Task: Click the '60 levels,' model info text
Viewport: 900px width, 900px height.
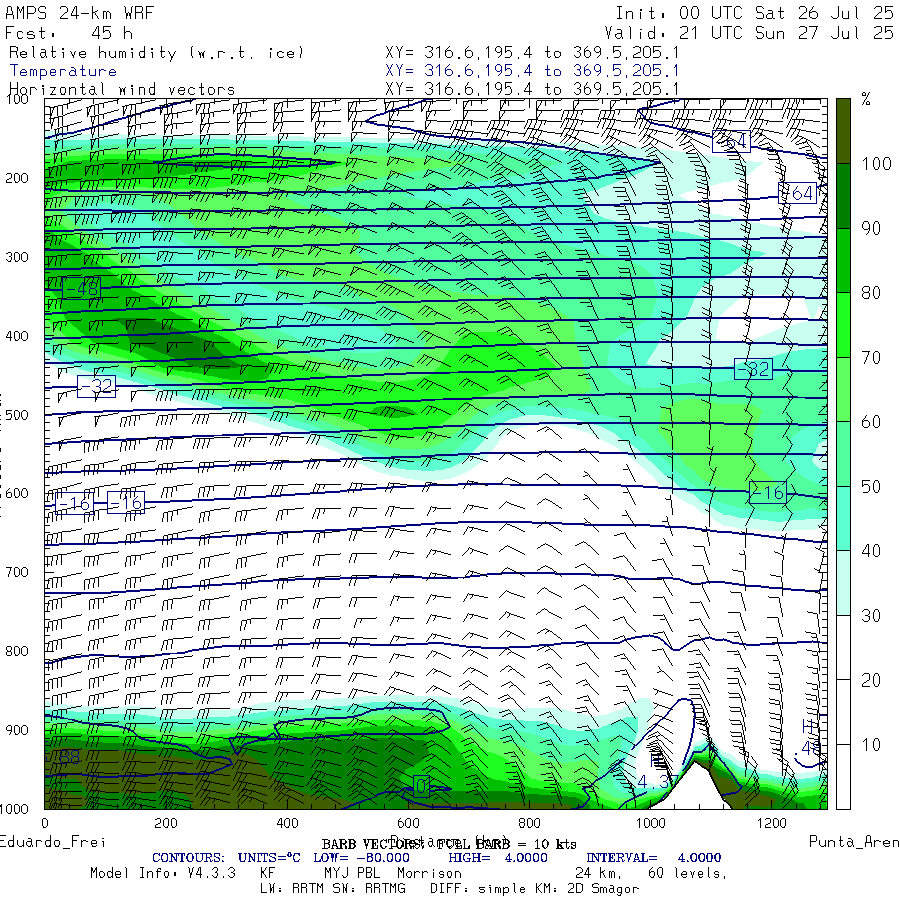Action: (x=688, y=874)
